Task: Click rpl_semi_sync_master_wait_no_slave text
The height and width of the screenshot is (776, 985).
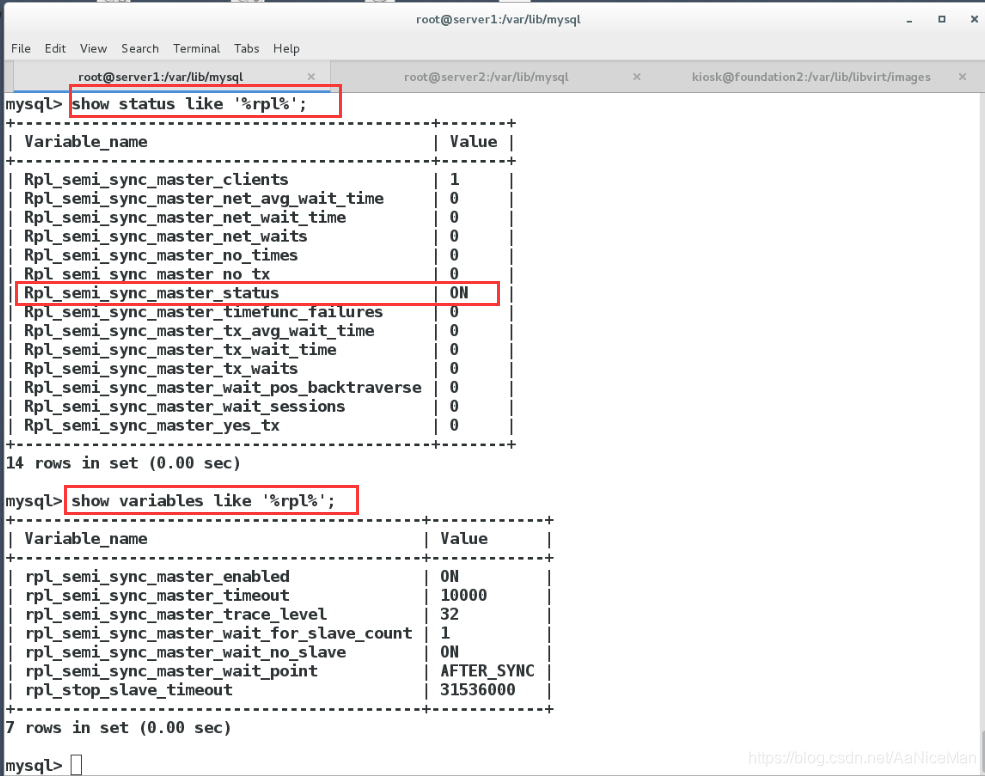Action: tap(185, 652)
